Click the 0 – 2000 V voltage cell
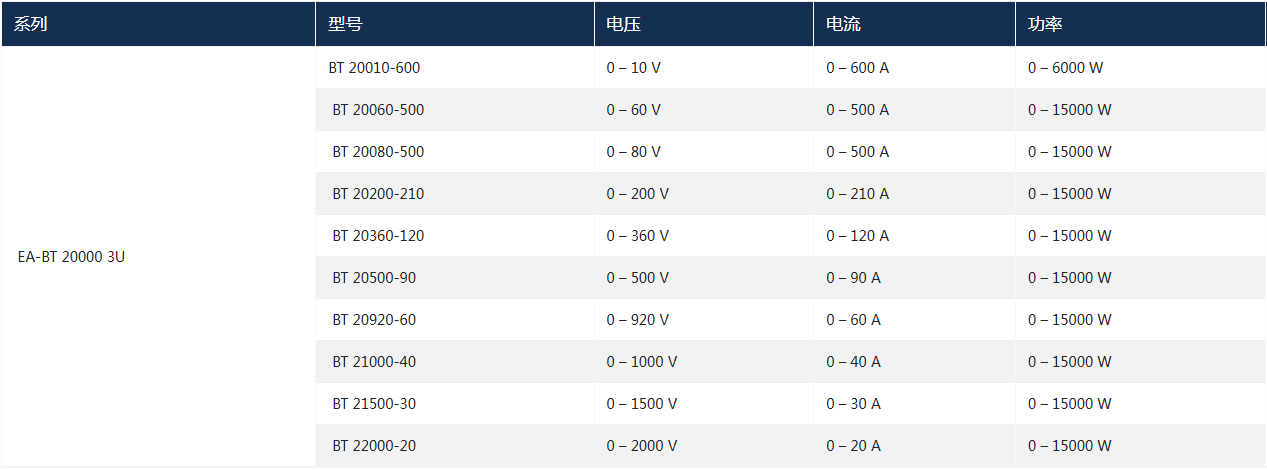The image size is (1267, 470). (x=642, y=446)
